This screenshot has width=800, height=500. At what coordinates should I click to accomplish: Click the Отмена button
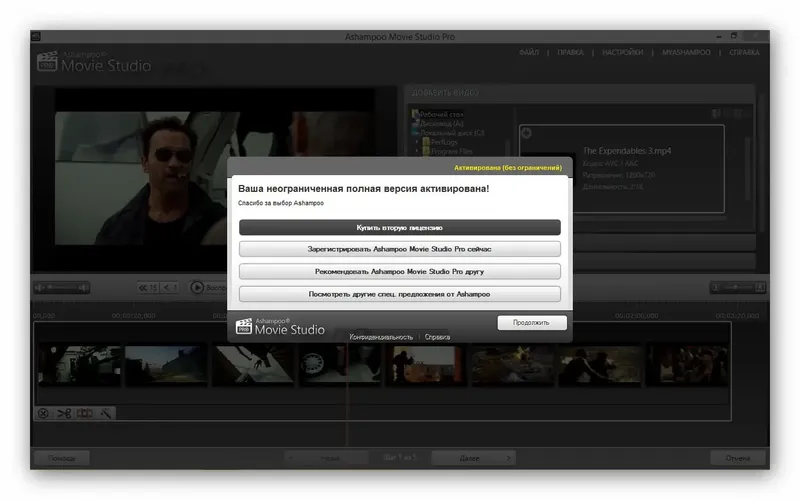coord(738,458)
